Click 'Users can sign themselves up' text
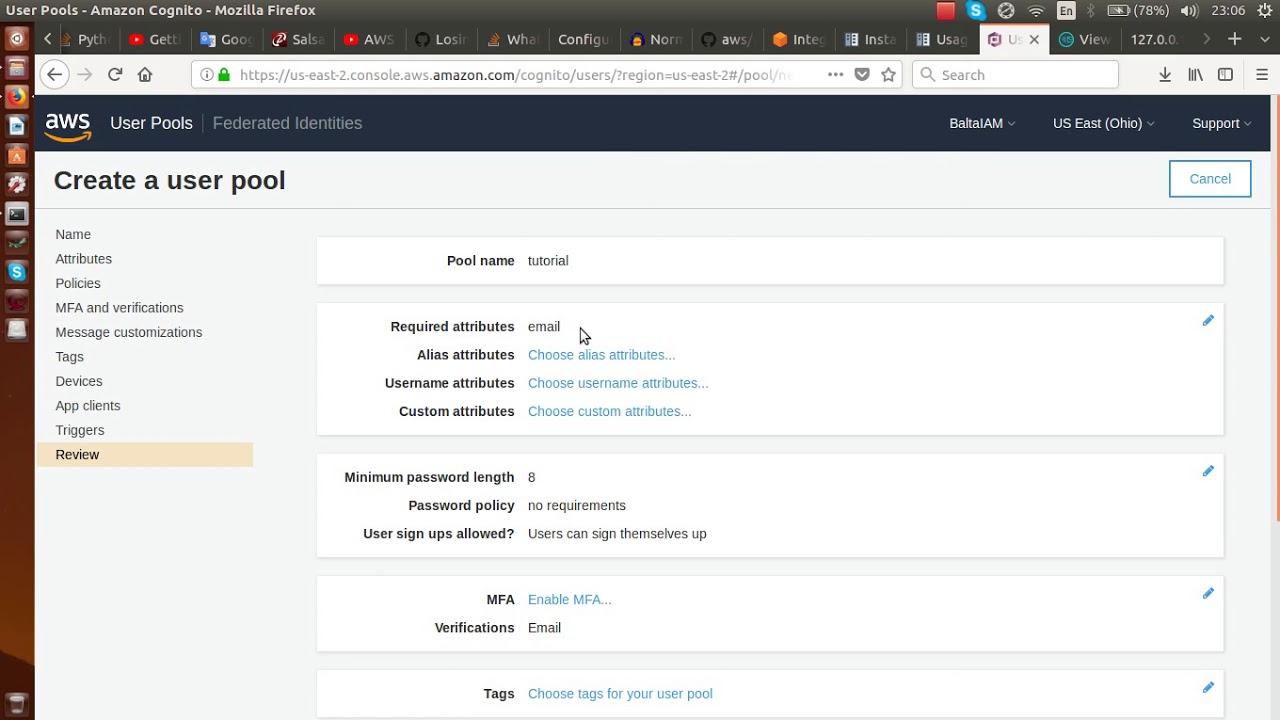Image resolution: width=1280 pixels, height=720 pixels. [617, 534]
